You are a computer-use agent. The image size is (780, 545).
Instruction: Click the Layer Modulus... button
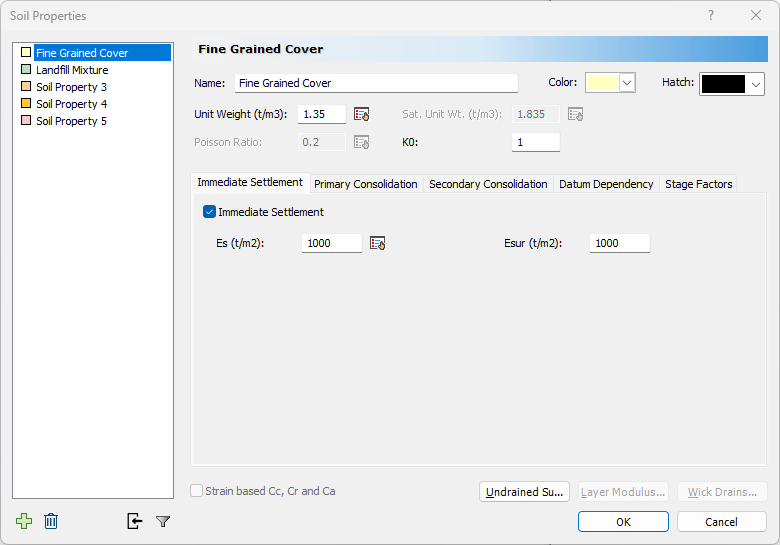tap(623, 492)
